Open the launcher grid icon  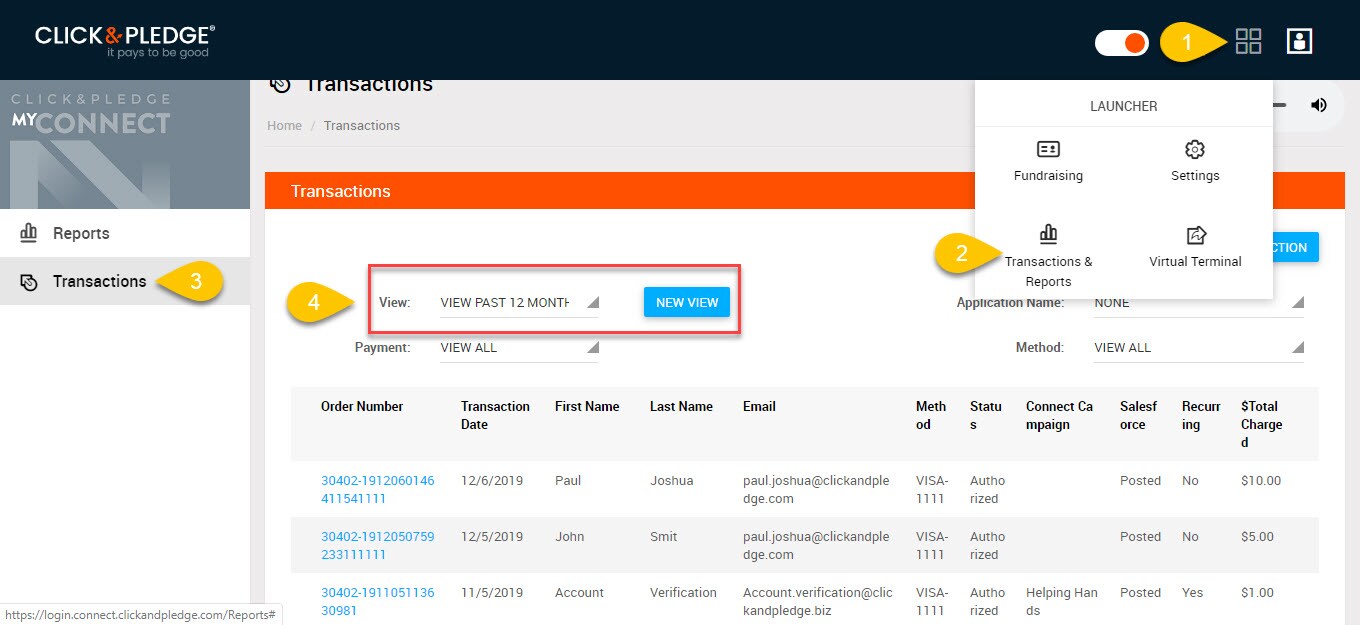pos(1248,41)
